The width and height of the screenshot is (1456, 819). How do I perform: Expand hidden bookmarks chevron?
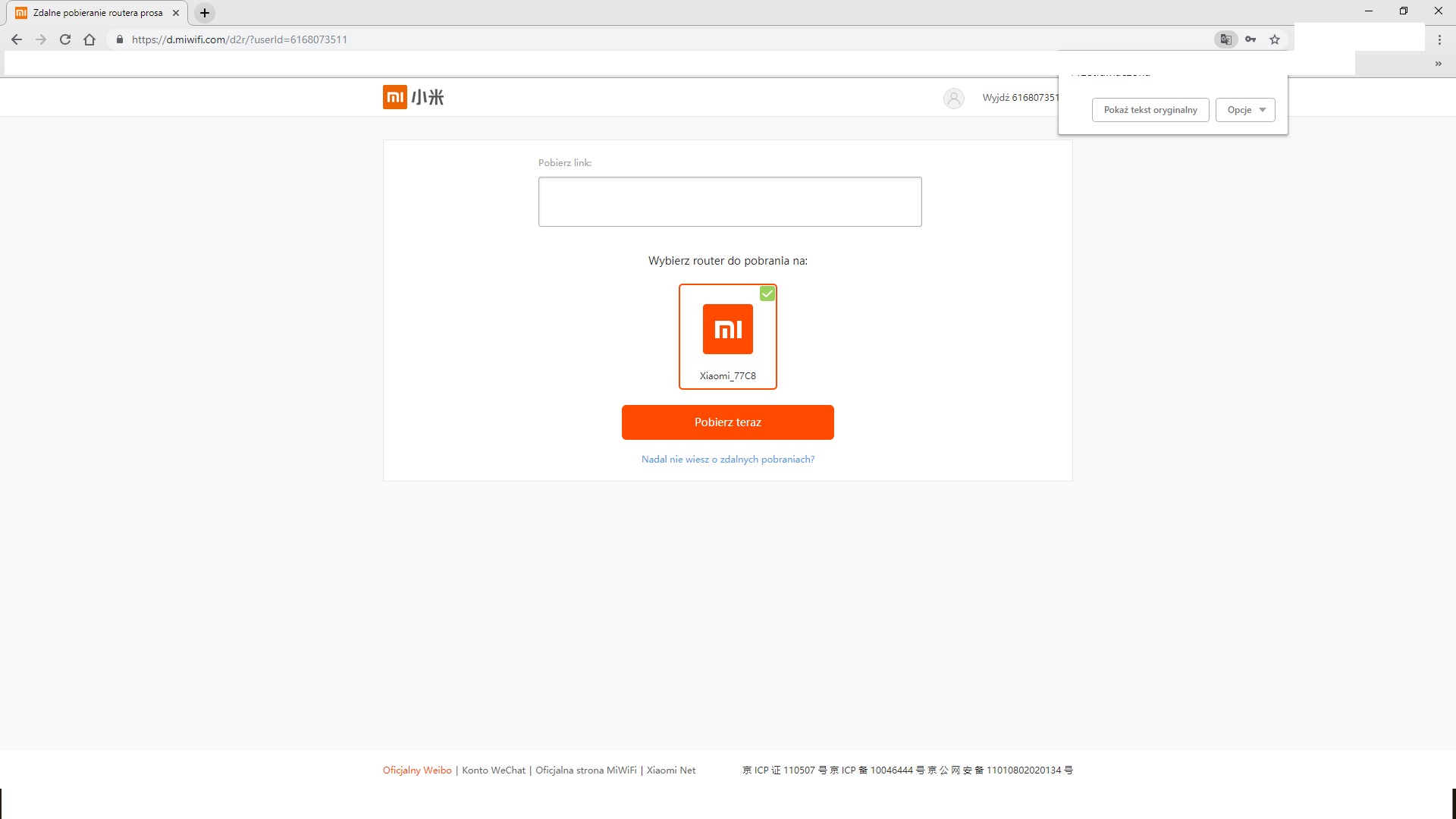1438,64
